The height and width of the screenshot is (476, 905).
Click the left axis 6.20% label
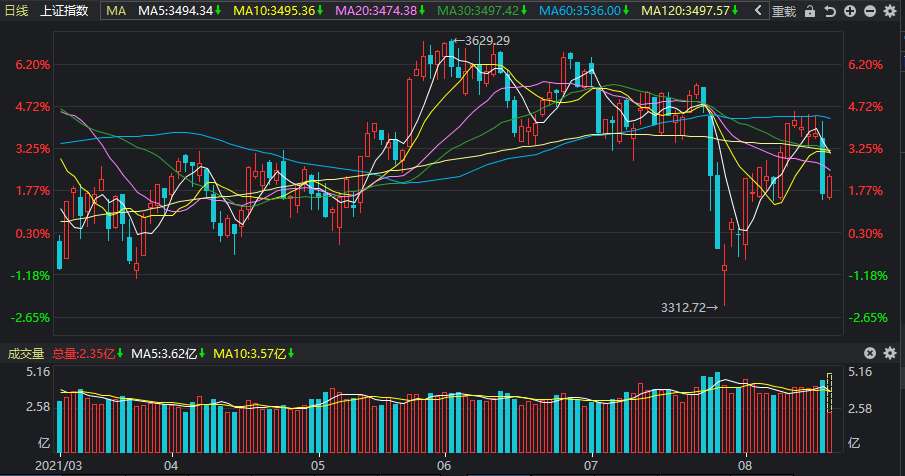pyautogui.click(x=33, y=65)
